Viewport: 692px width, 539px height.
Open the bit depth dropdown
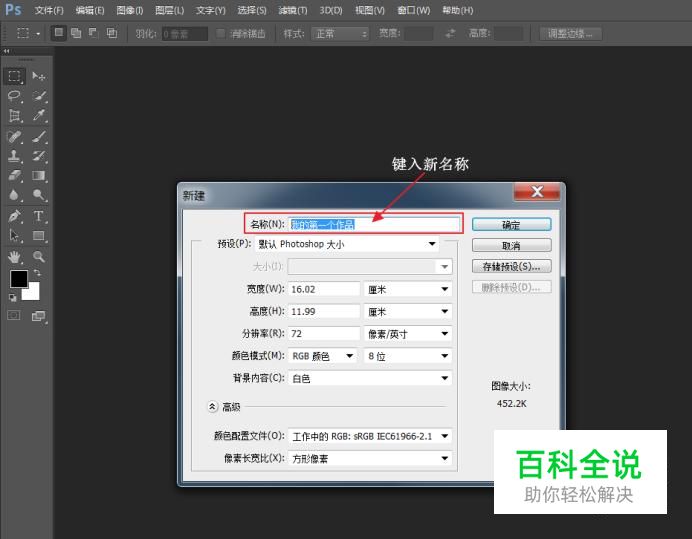(x=407, y=356)
